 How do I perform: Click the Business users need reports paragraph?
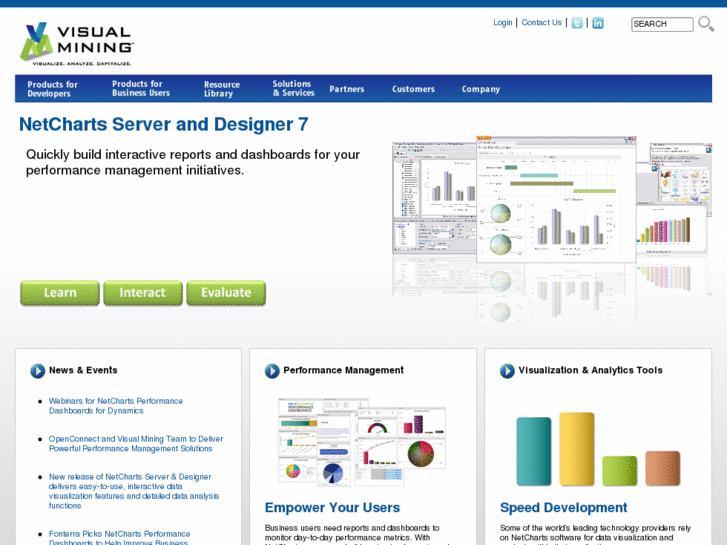coord(357,535)
